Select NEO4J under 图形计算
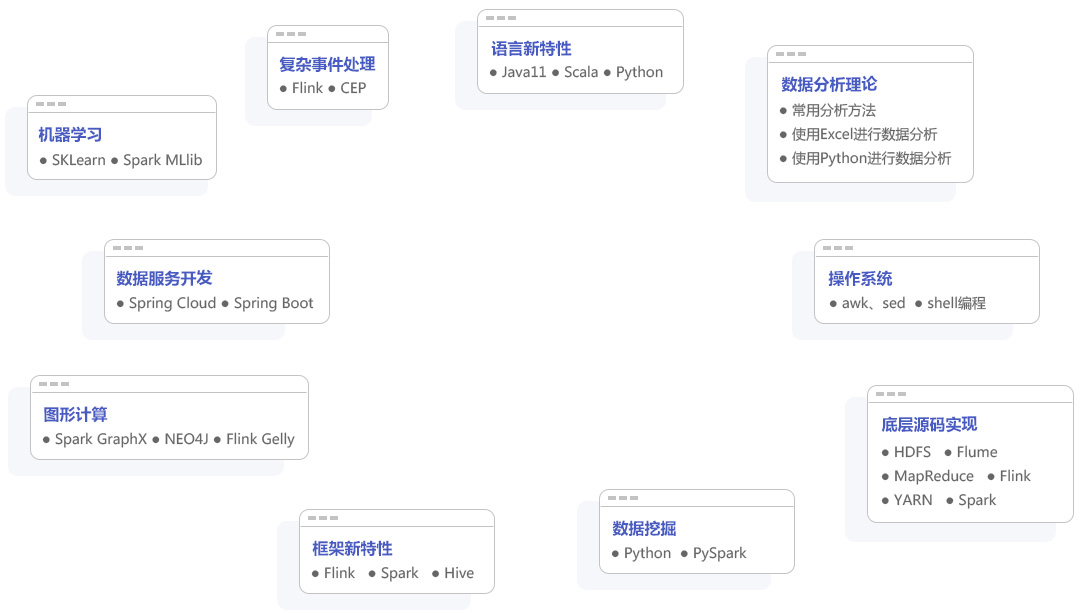This screenshot has width=1080, height=613. (x=187, y=439)
